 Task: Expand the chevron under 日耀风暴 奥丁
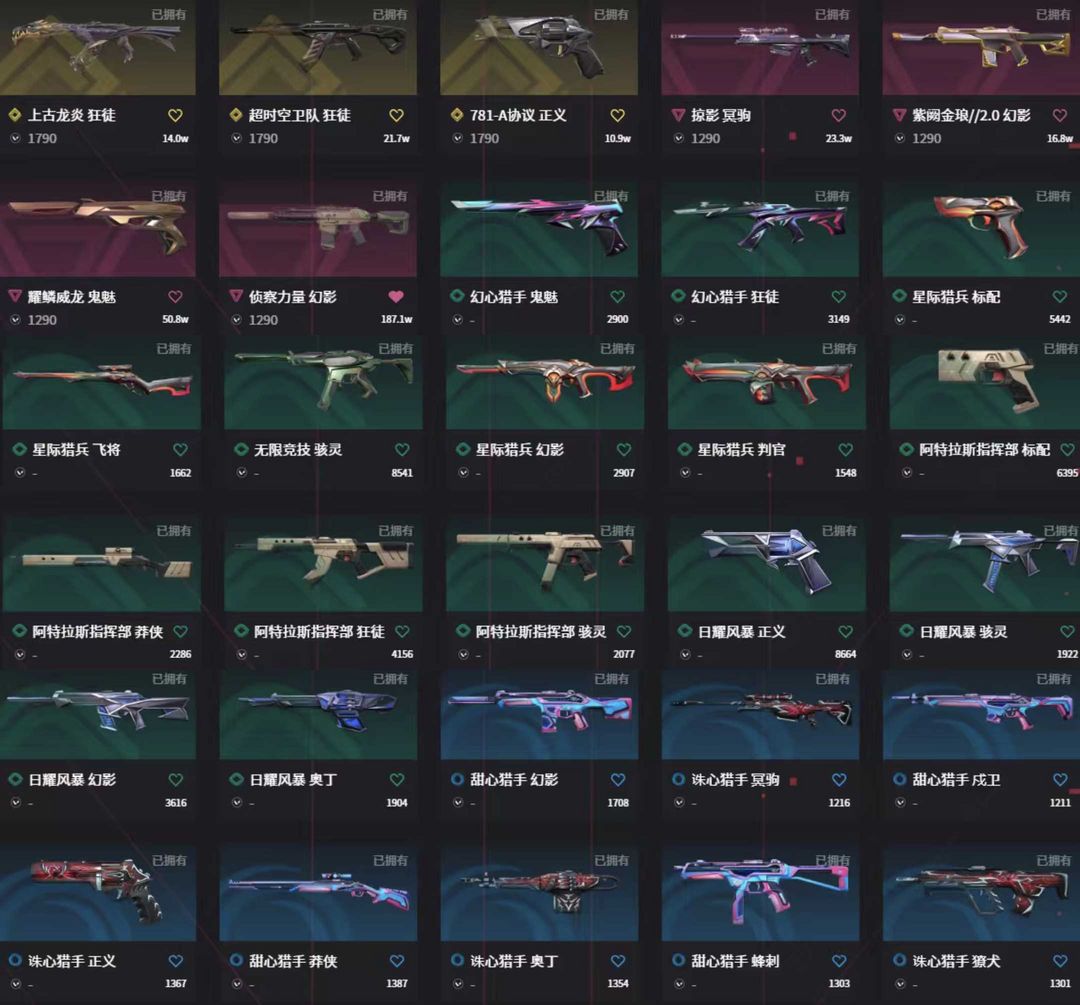tap(237, 802)
